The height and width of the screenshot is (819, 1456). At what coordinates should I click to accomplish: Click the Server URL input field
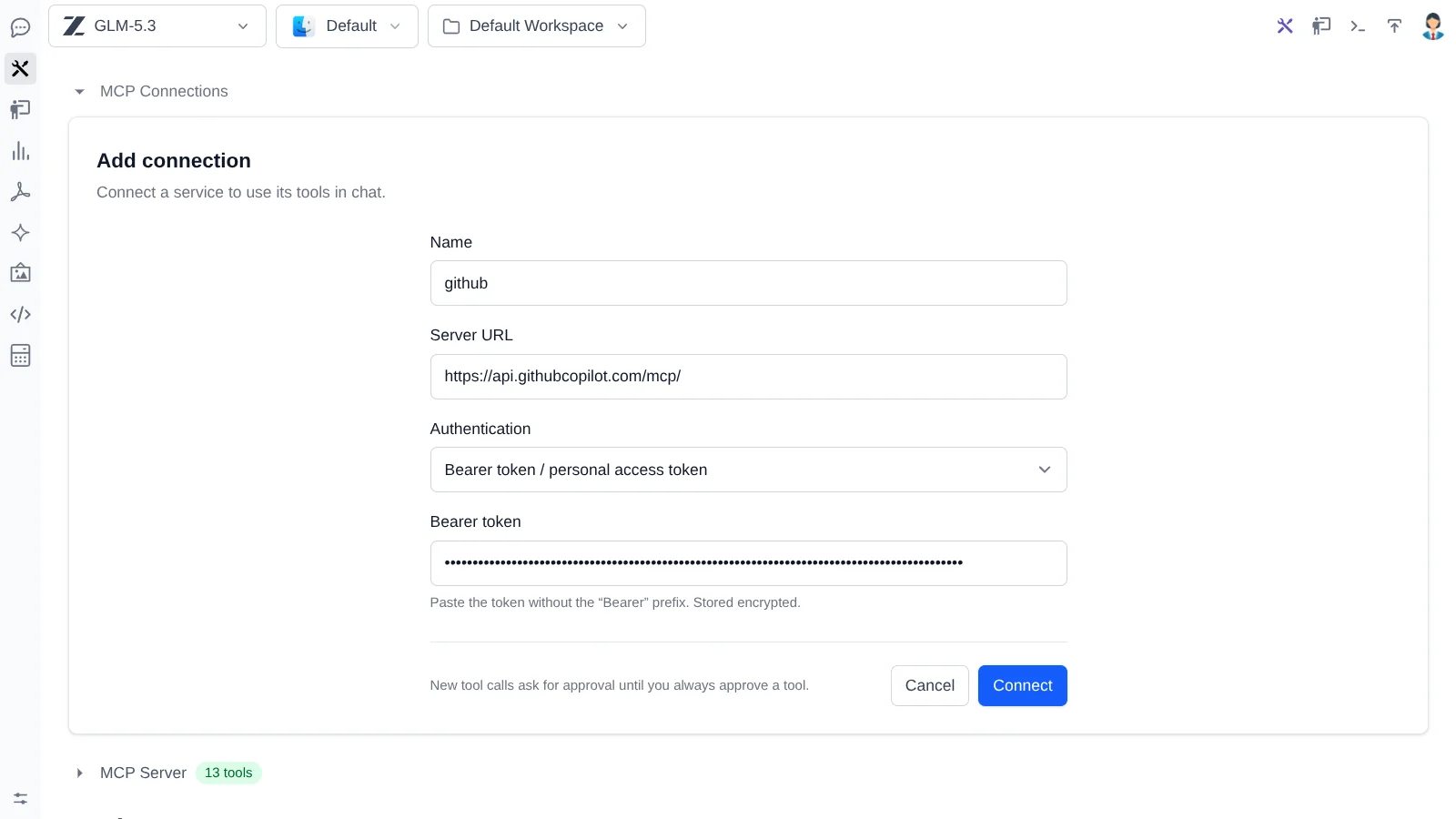click(x=748, y=377)
